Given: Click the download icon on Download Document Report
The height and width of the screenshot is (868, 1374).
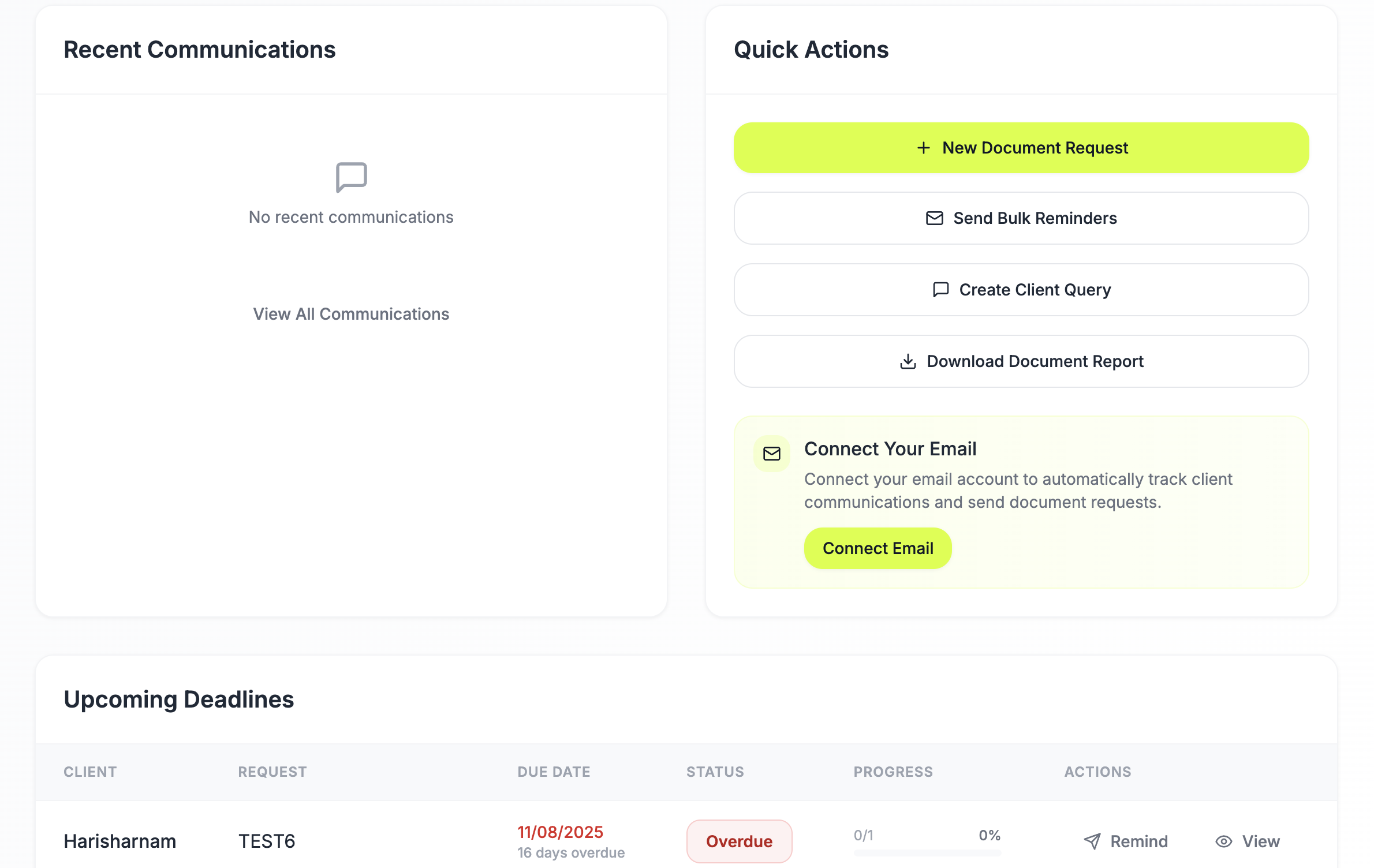Looking at the screenshot, I should point(909,361).
